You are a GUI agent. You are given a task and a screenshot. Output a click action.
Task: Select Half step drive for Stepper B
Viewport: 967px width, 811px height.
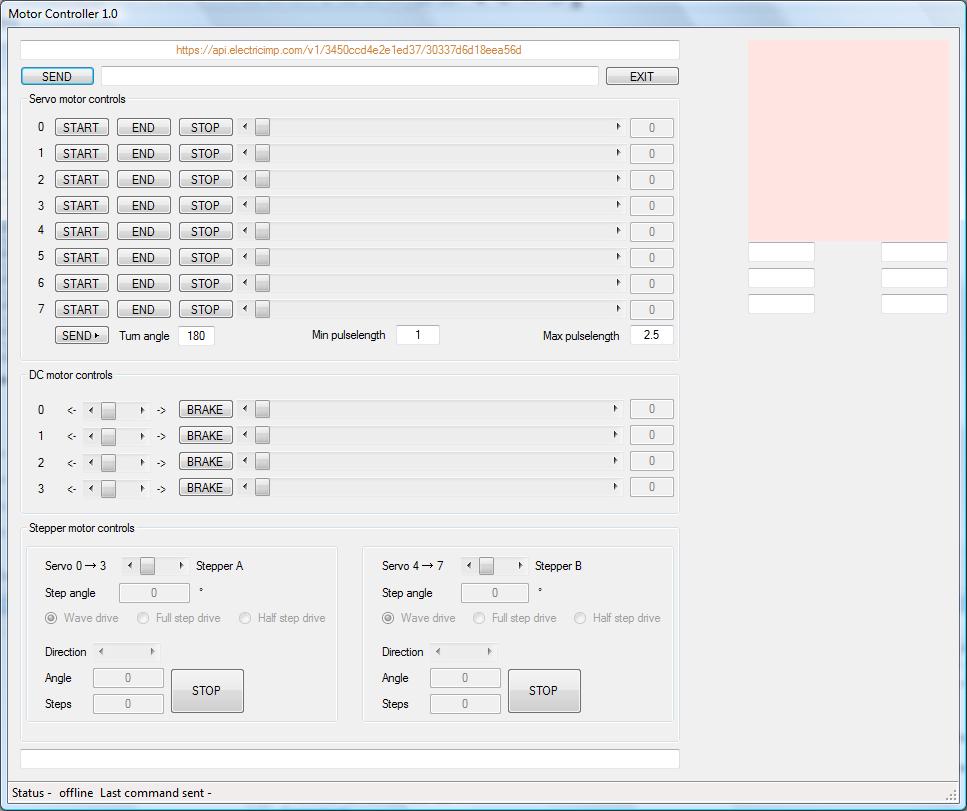[617, 618]
